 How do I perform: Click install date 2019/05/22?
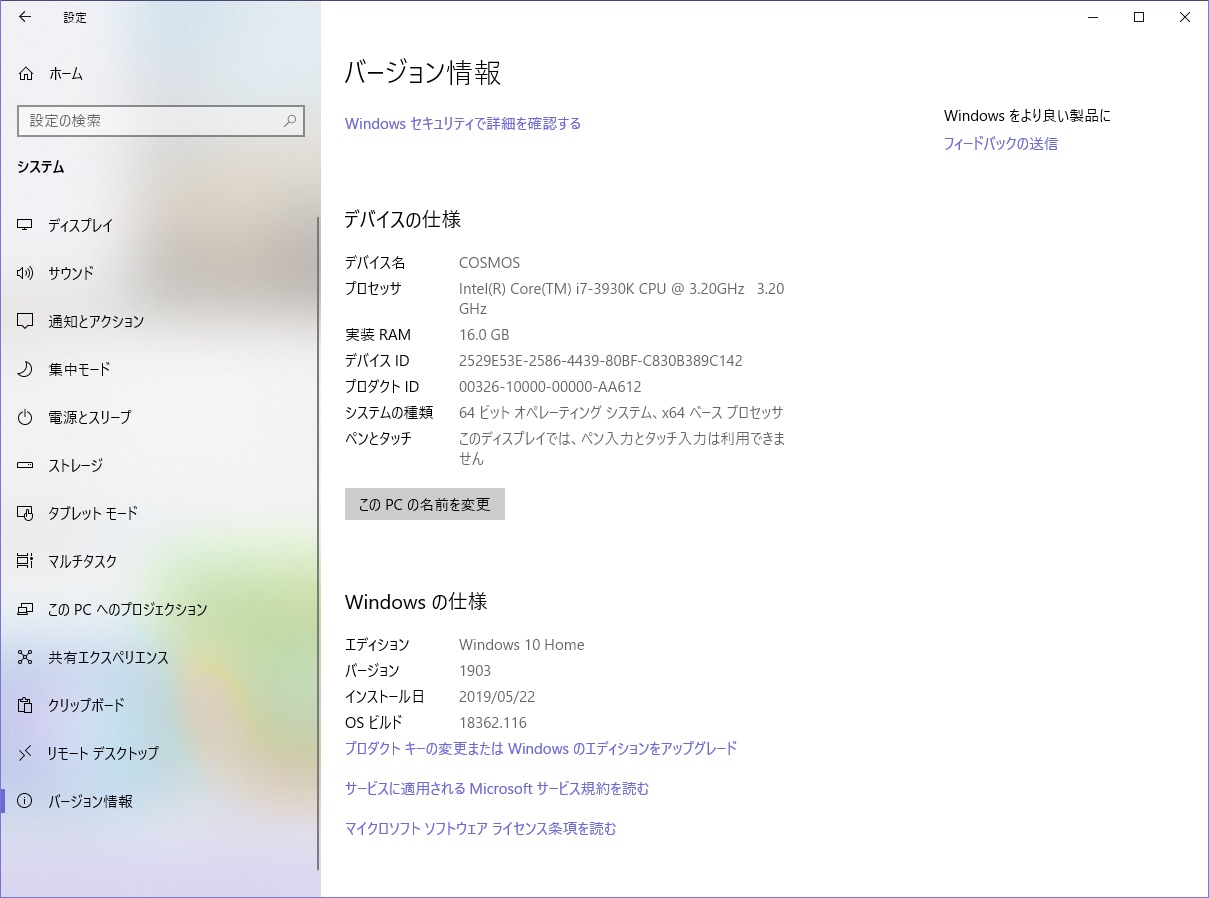point(497,697)
